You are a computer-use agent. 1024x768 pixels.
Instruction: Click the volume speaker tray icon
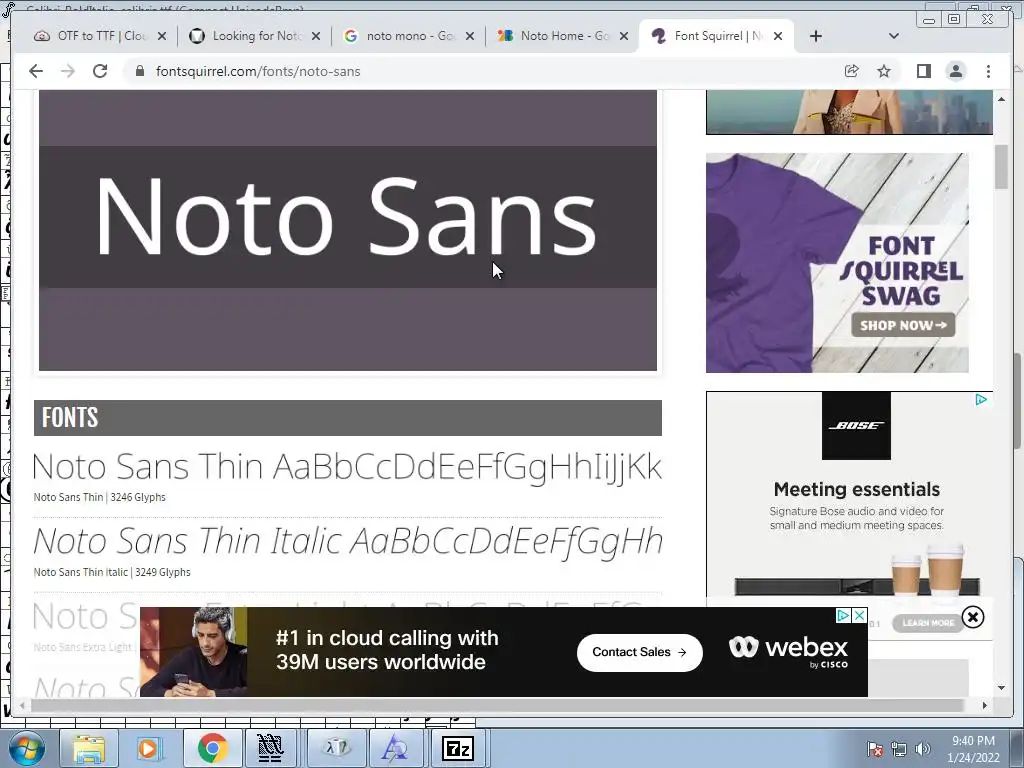(923, 749)
